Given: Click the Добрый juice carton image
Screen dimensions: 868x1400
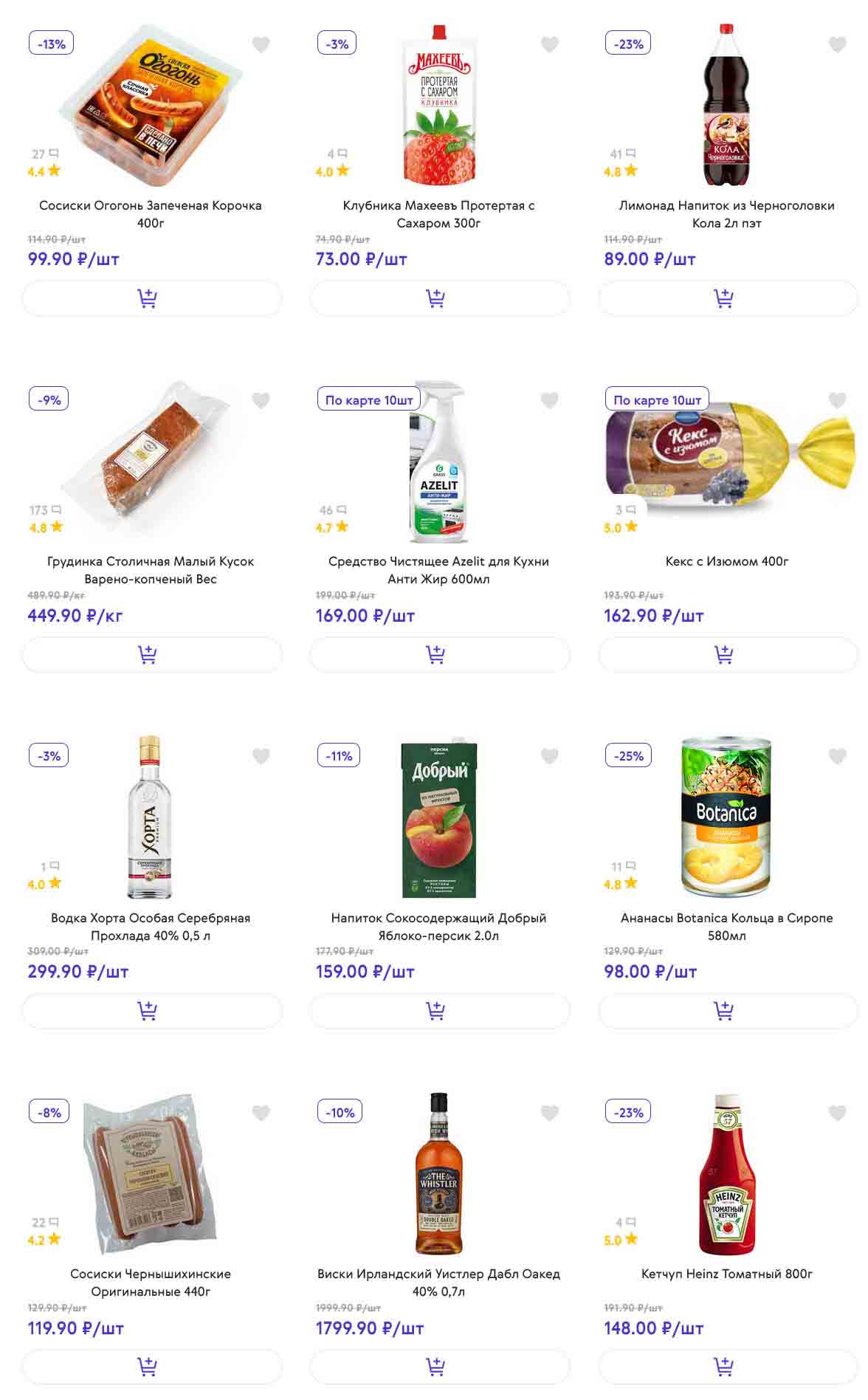Looking at the screenshot, I should (x=439, y=818).
